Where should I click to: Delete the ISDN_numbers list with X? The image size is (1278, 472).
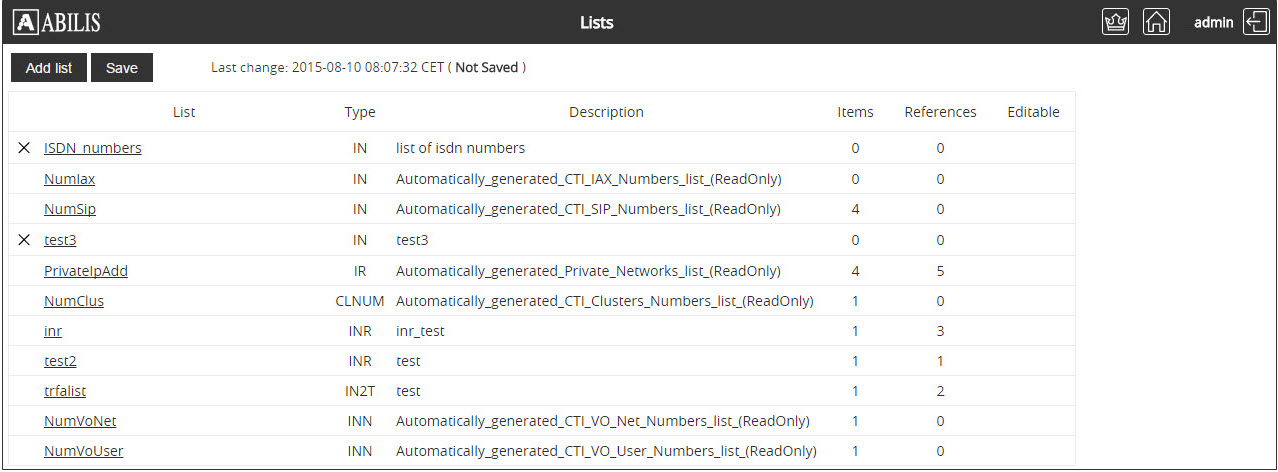tap(24, 148)
